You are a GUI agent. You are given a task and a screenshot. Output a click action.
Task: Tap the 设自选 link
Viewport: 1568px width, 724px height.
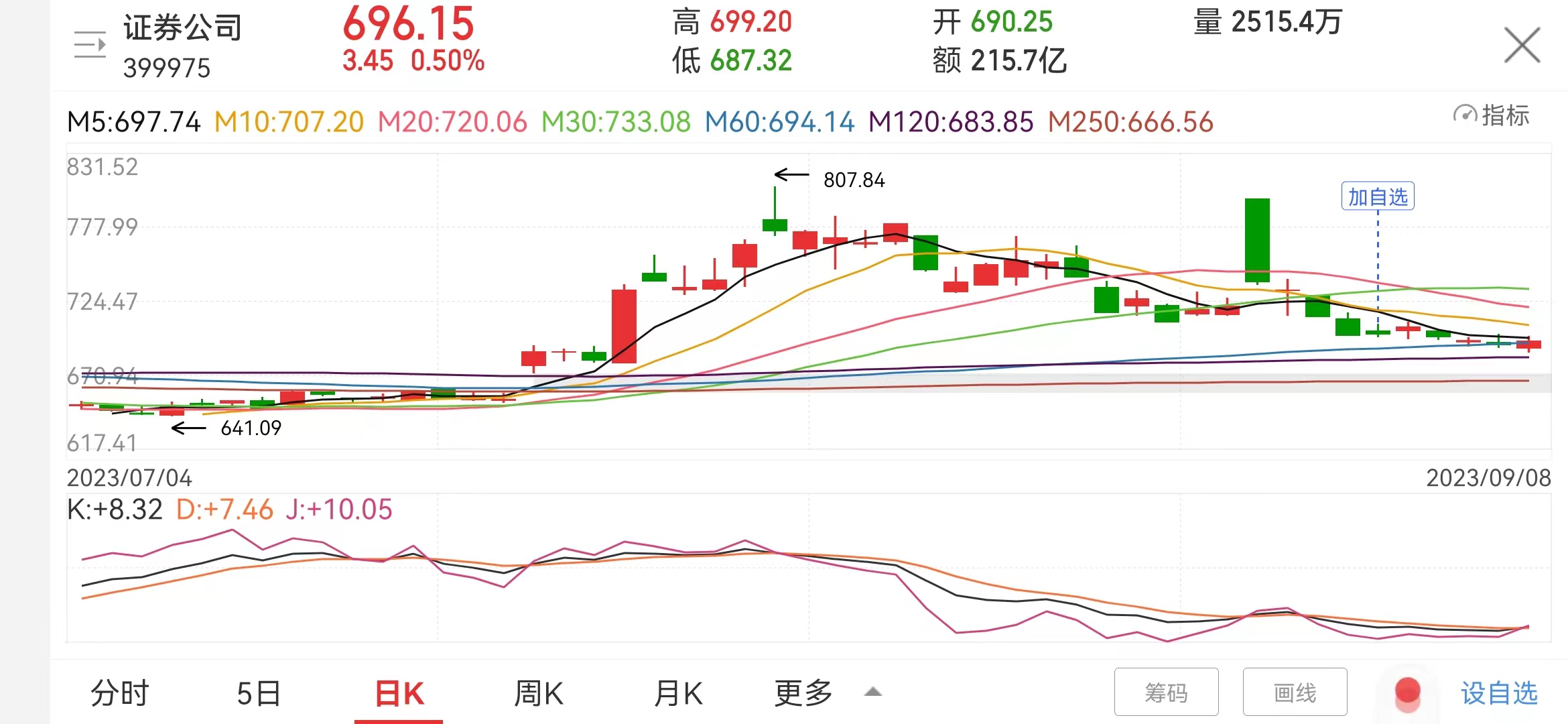1499,693
